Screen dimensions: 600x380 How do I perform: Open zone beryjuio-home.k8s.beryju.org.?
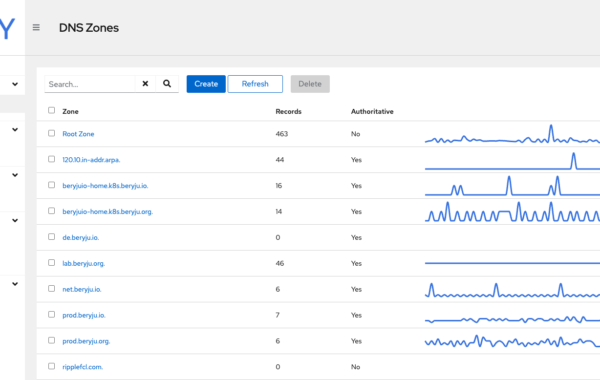[108, 212]
